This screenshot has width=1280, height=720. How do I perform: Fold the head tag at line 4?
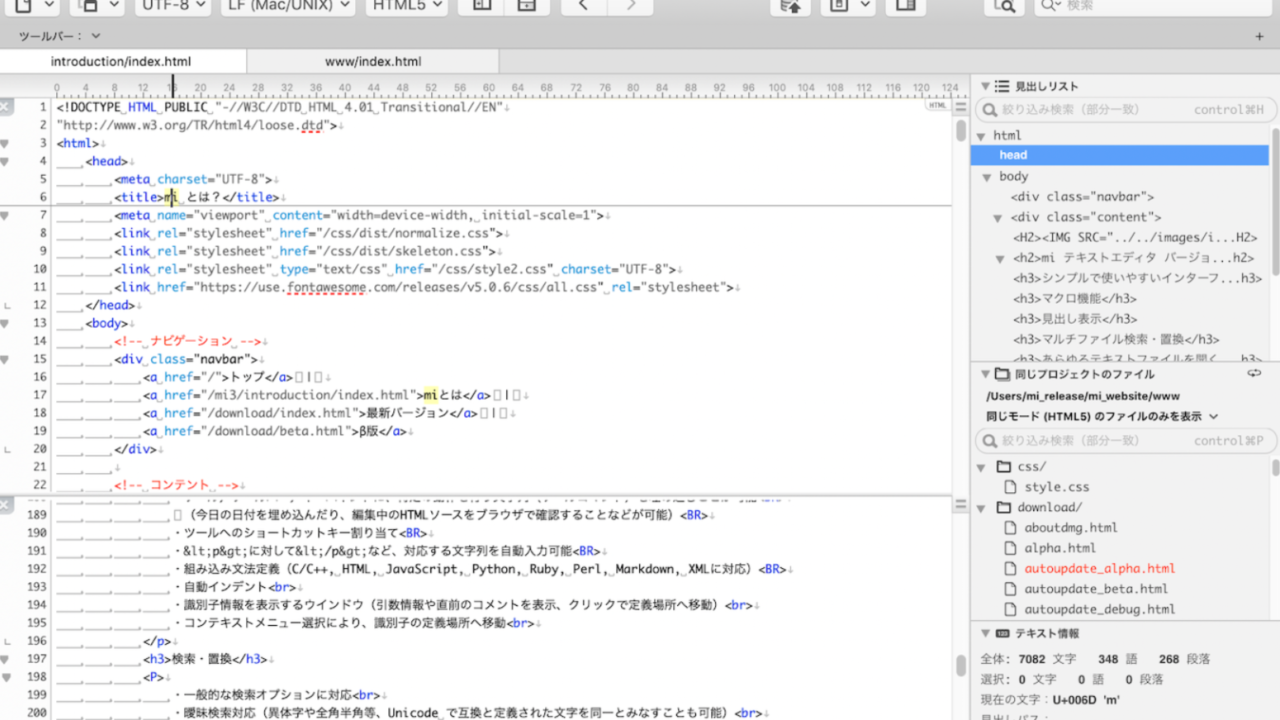(4, 161)
